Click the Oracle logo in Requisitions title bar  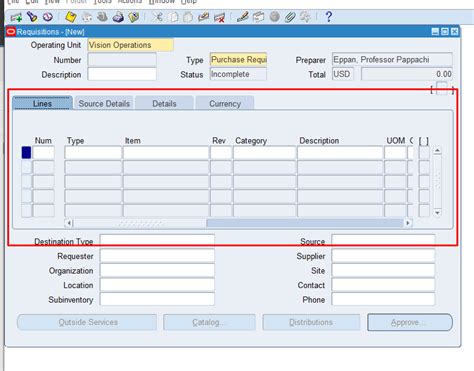pyautogui.click(x=11, y=32)
